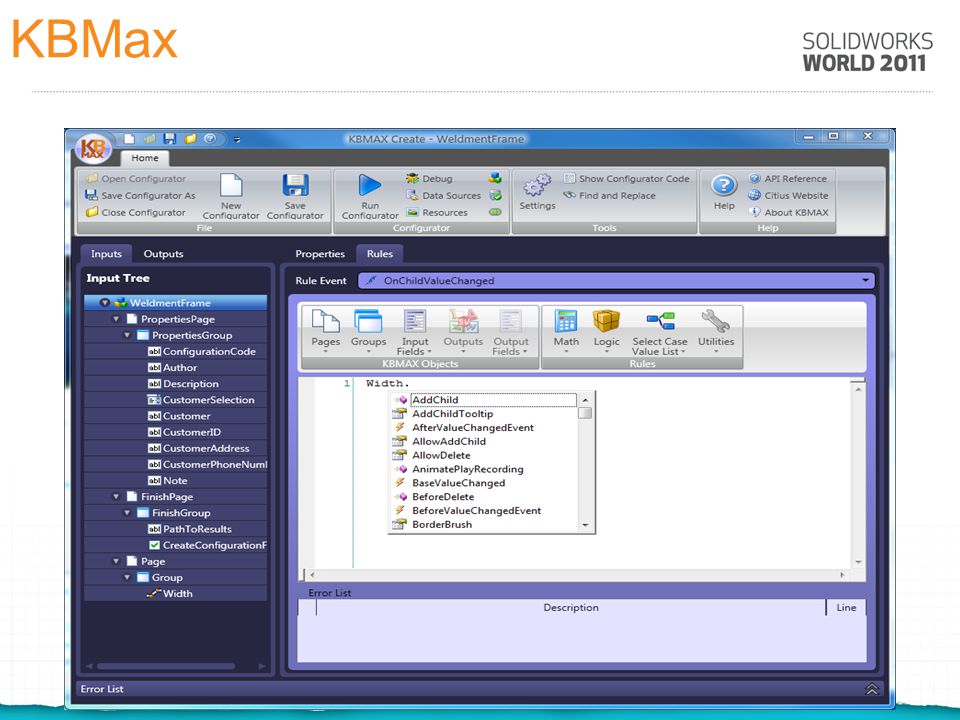The image size is (960, 720).
Task: Collapse the FinishPage tree node
Action: pyautogui.click(x=116, y=497)
